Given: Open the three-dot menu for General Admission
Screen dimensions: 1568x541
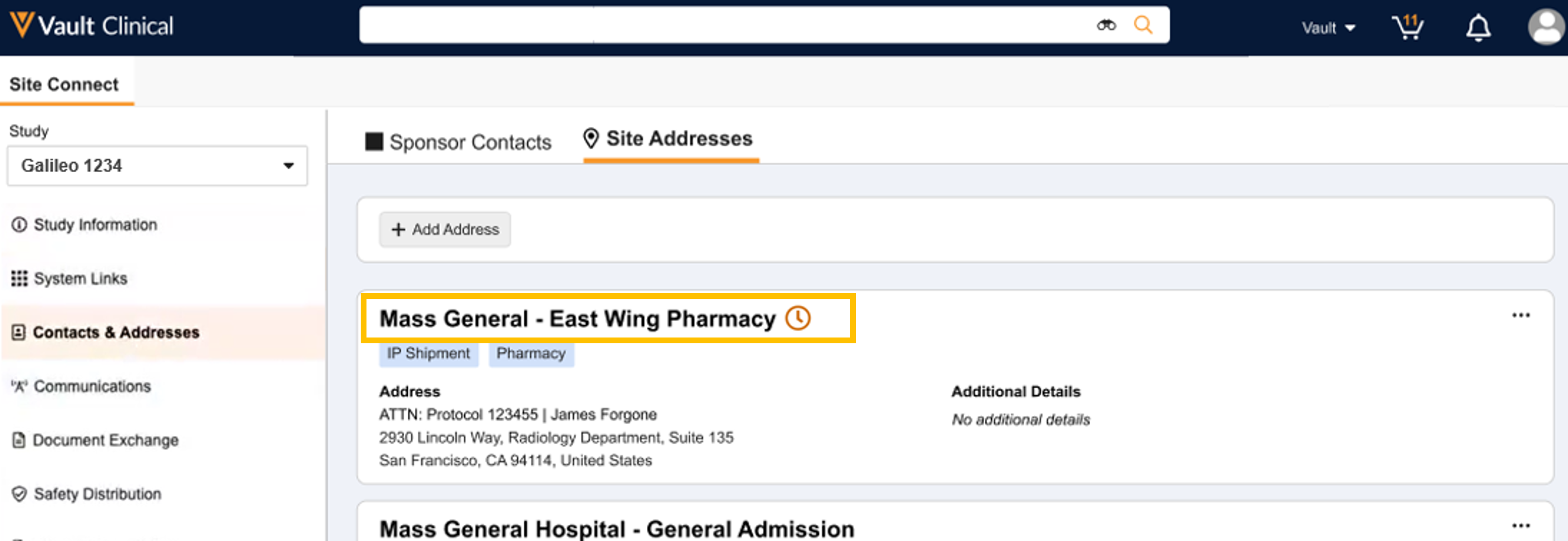Looking at the screenshot, I should pos(1521,526).
